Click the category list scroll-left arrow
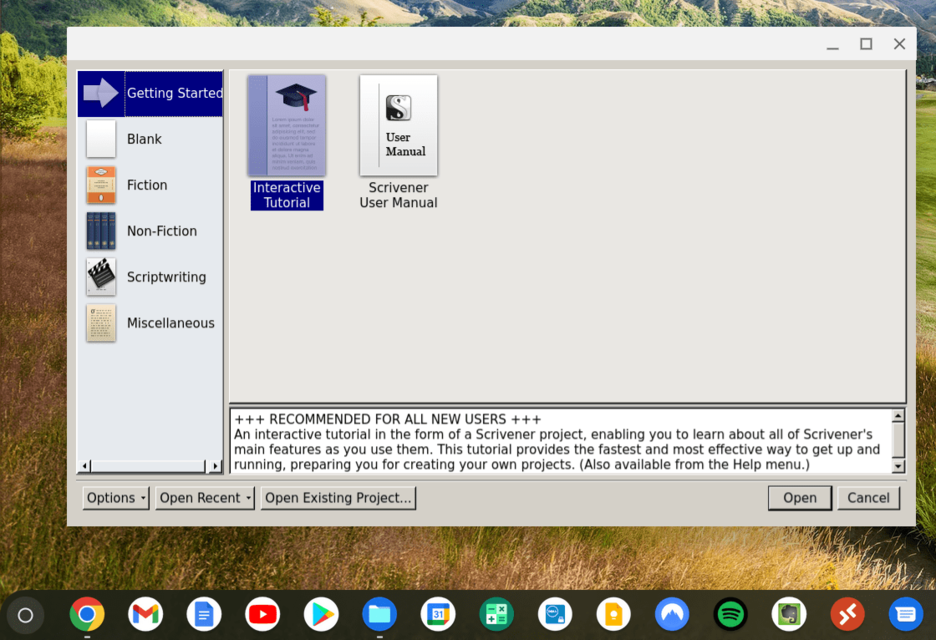936x640 pixels. (x=85, y=466)
